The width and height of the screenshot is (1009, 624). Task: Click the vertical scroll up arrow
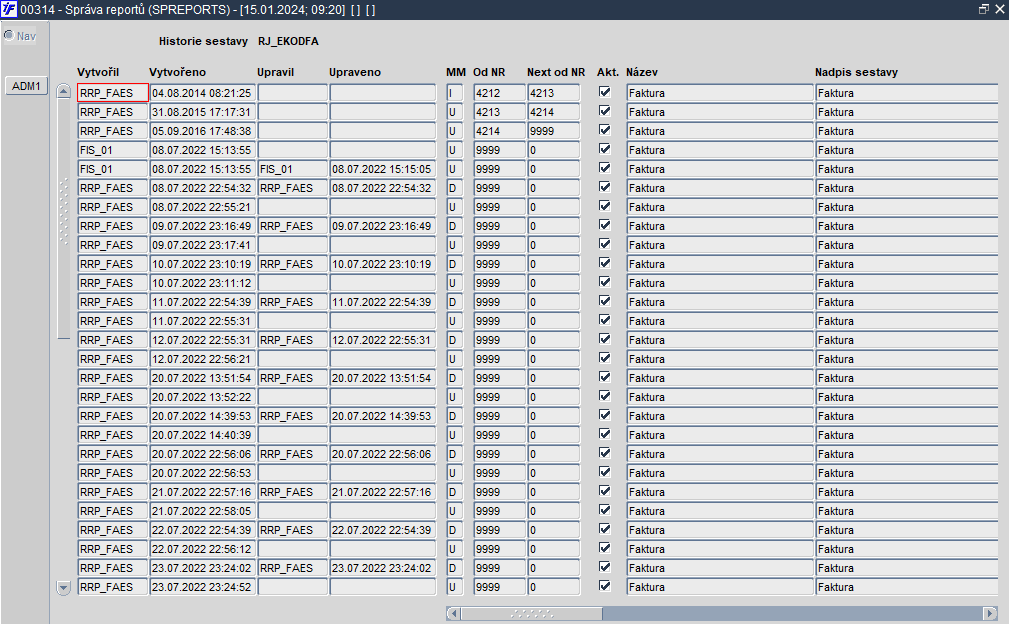[63, 91]
